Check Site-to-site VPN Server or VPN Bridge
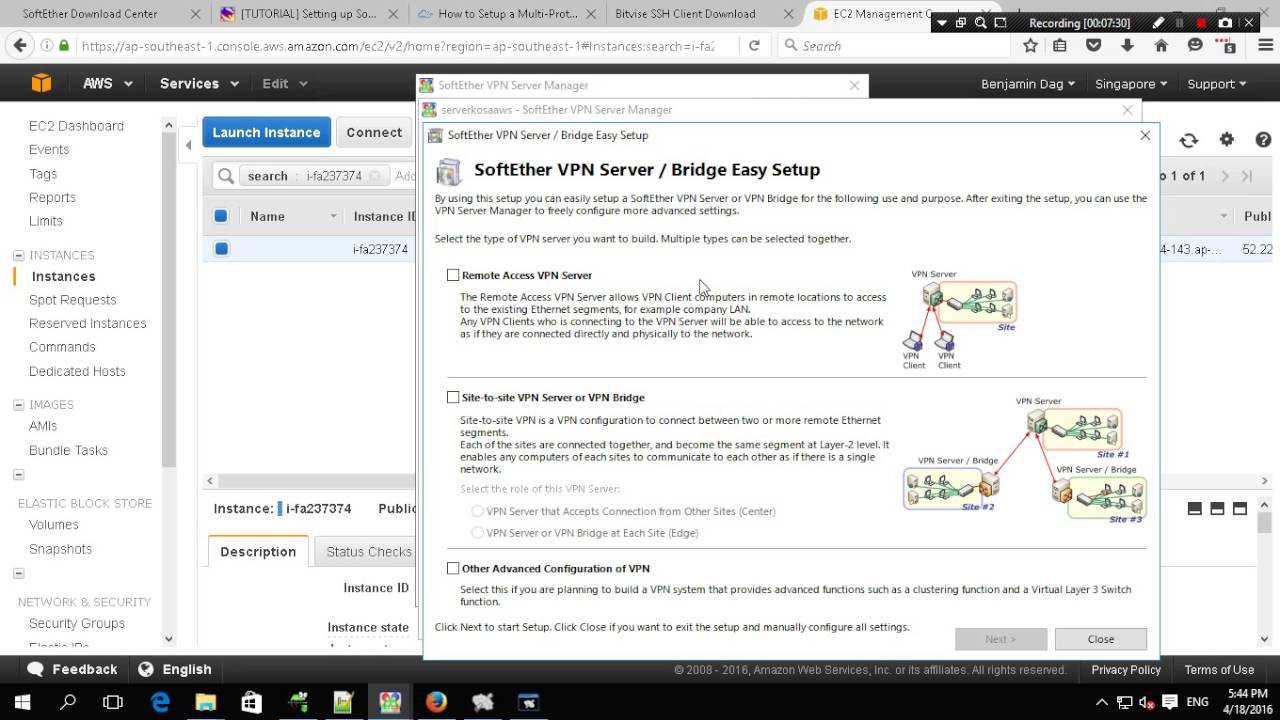The image size is (1280, 720). (x=453, y=397)
